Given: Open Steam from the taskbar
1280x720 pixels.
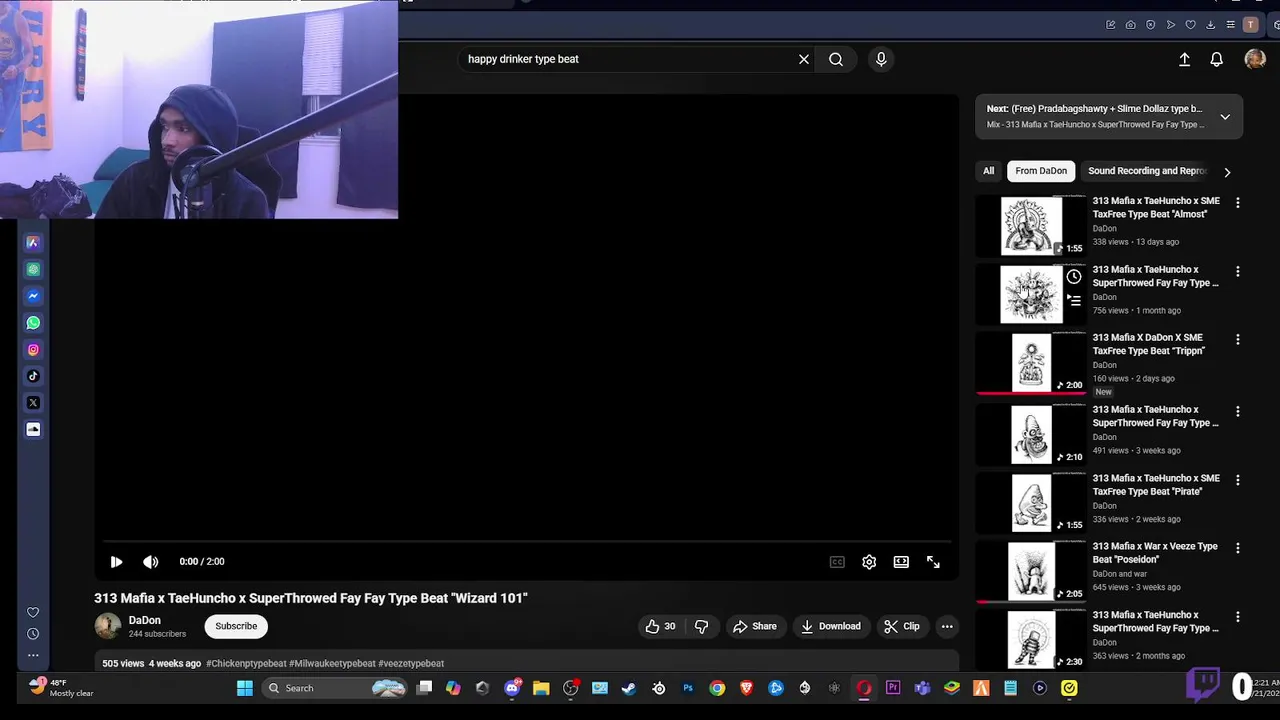Looking at the screenshot, I should [628, 688].
